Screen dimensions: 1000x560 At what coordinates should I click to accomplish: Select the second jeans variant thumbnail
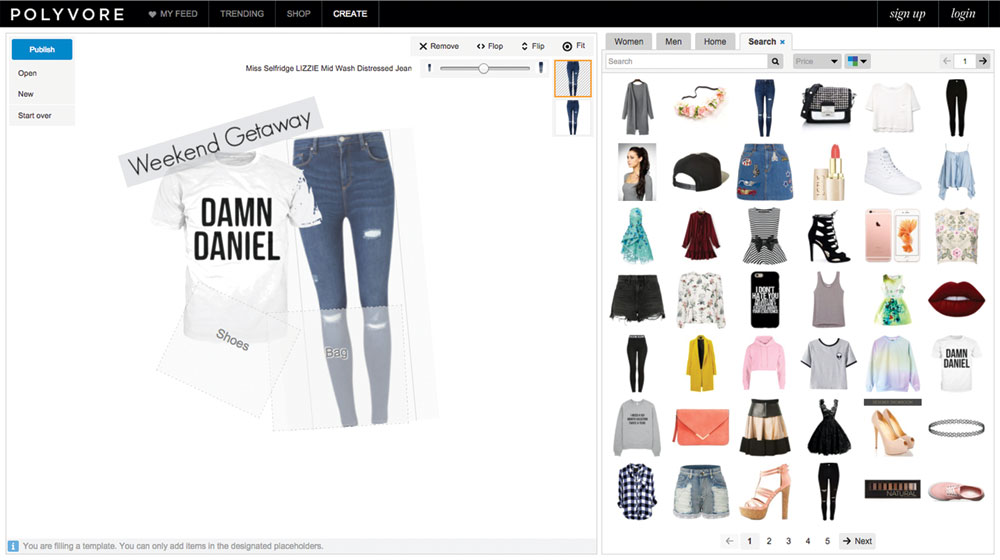pos(573,117)
